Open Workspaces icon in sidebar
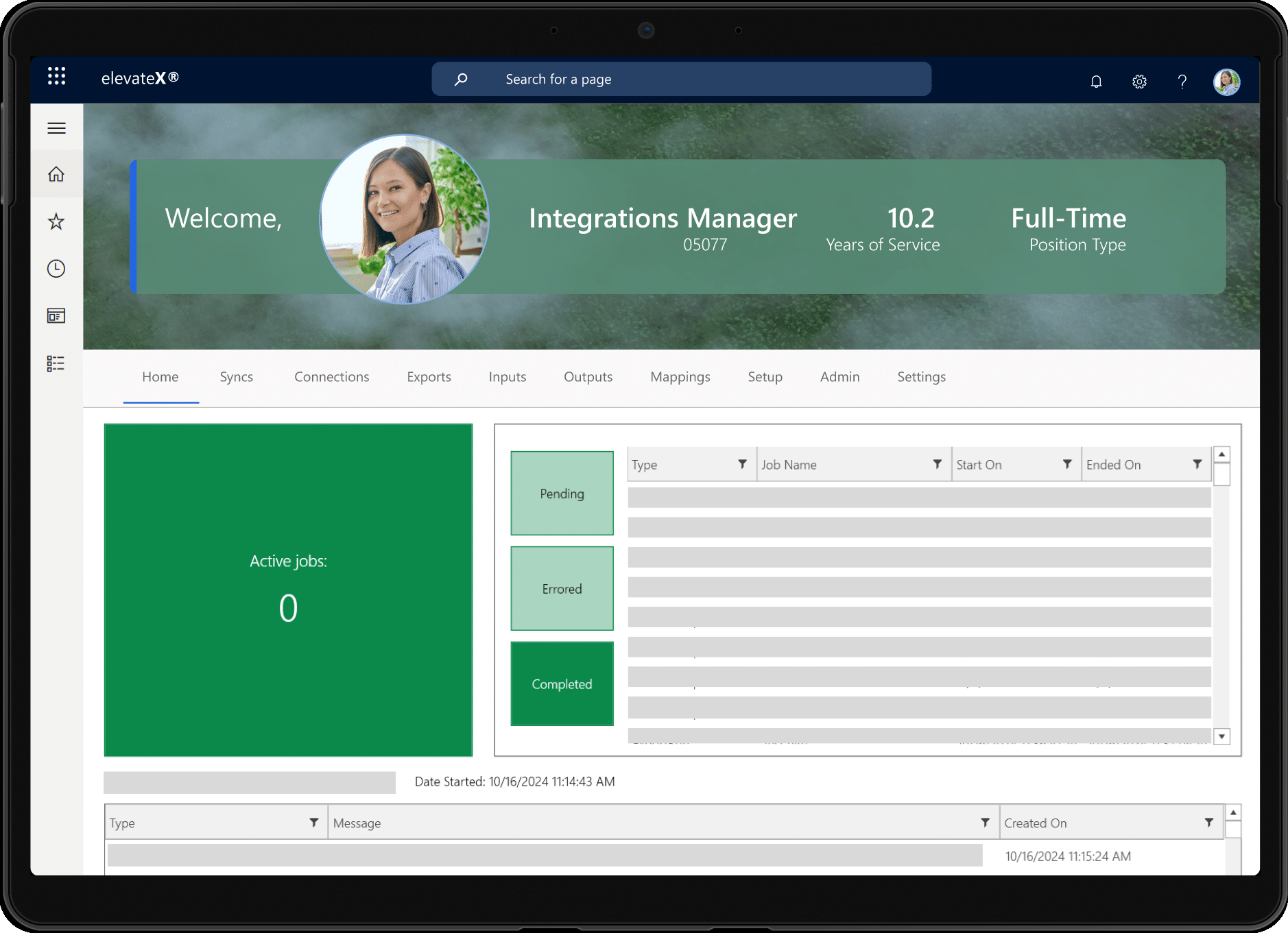 56,315
